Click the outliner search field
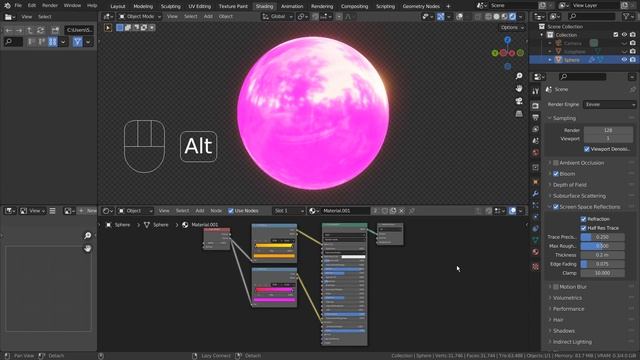The height and width of the screenshot is (360, 640). 592,16
